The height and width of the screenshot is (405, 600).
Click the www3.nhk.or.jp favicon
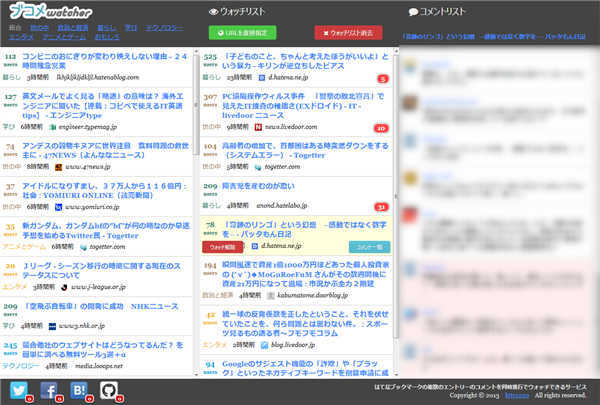[x=52, y=326]
